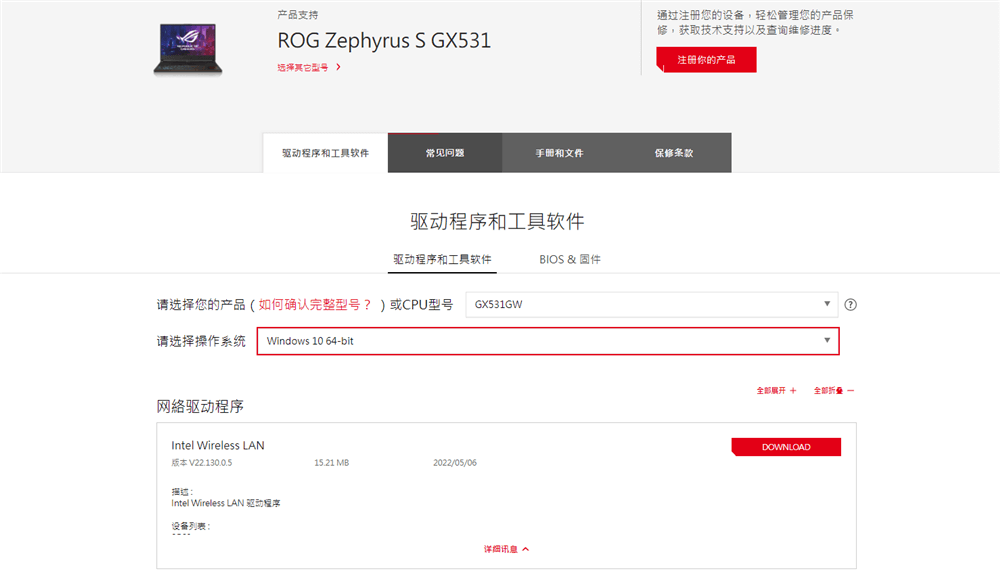
Task: Open the 手册和文件 tab
Action: [x=559, y=153]
